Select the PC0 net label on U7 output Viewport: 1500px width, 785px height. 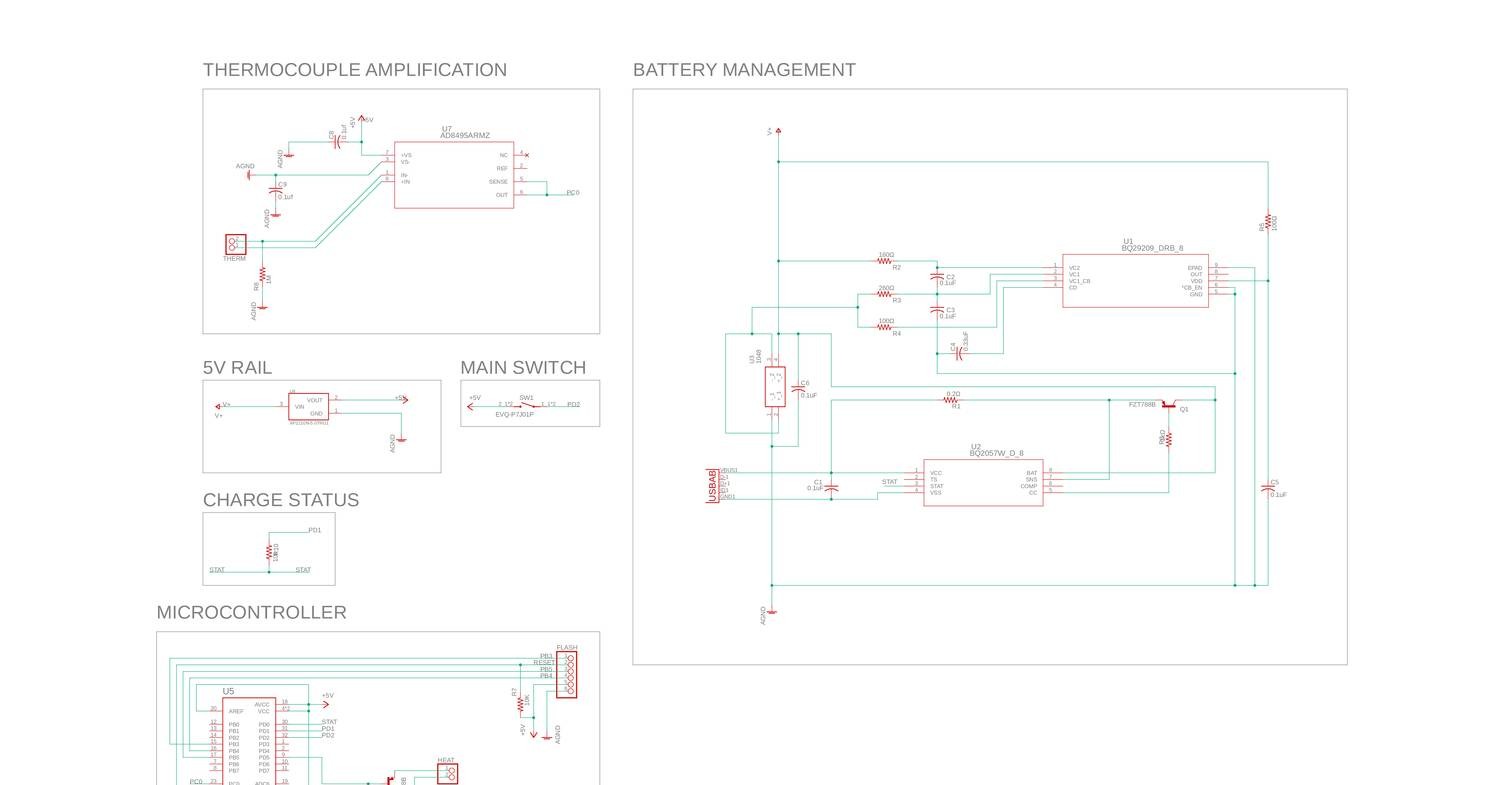(x=572, y=193)
